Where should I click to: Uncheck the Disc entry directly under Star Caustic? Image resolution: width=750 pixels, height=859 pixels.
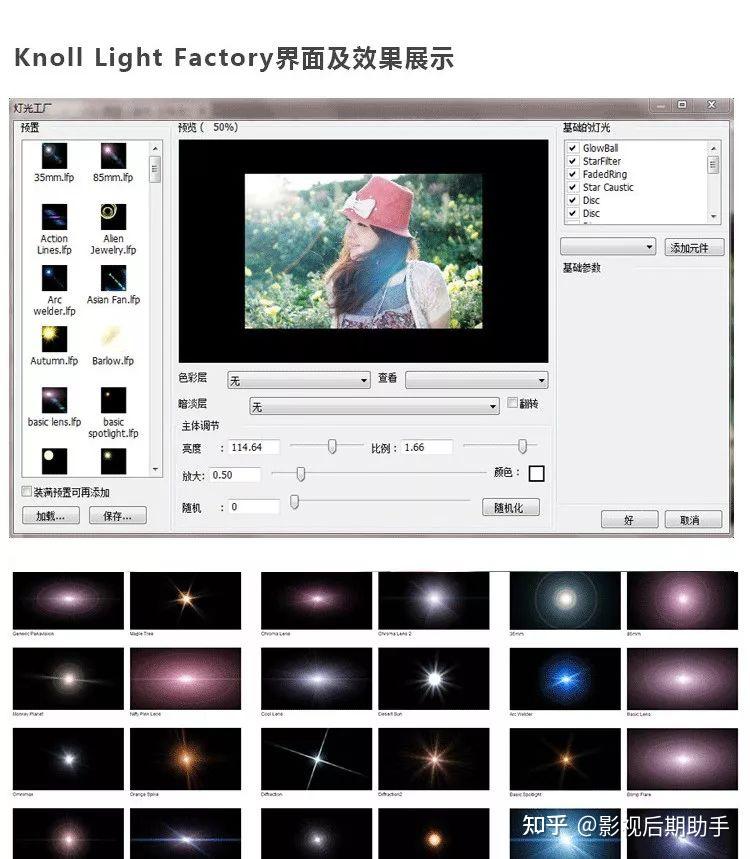click(572, 200)
